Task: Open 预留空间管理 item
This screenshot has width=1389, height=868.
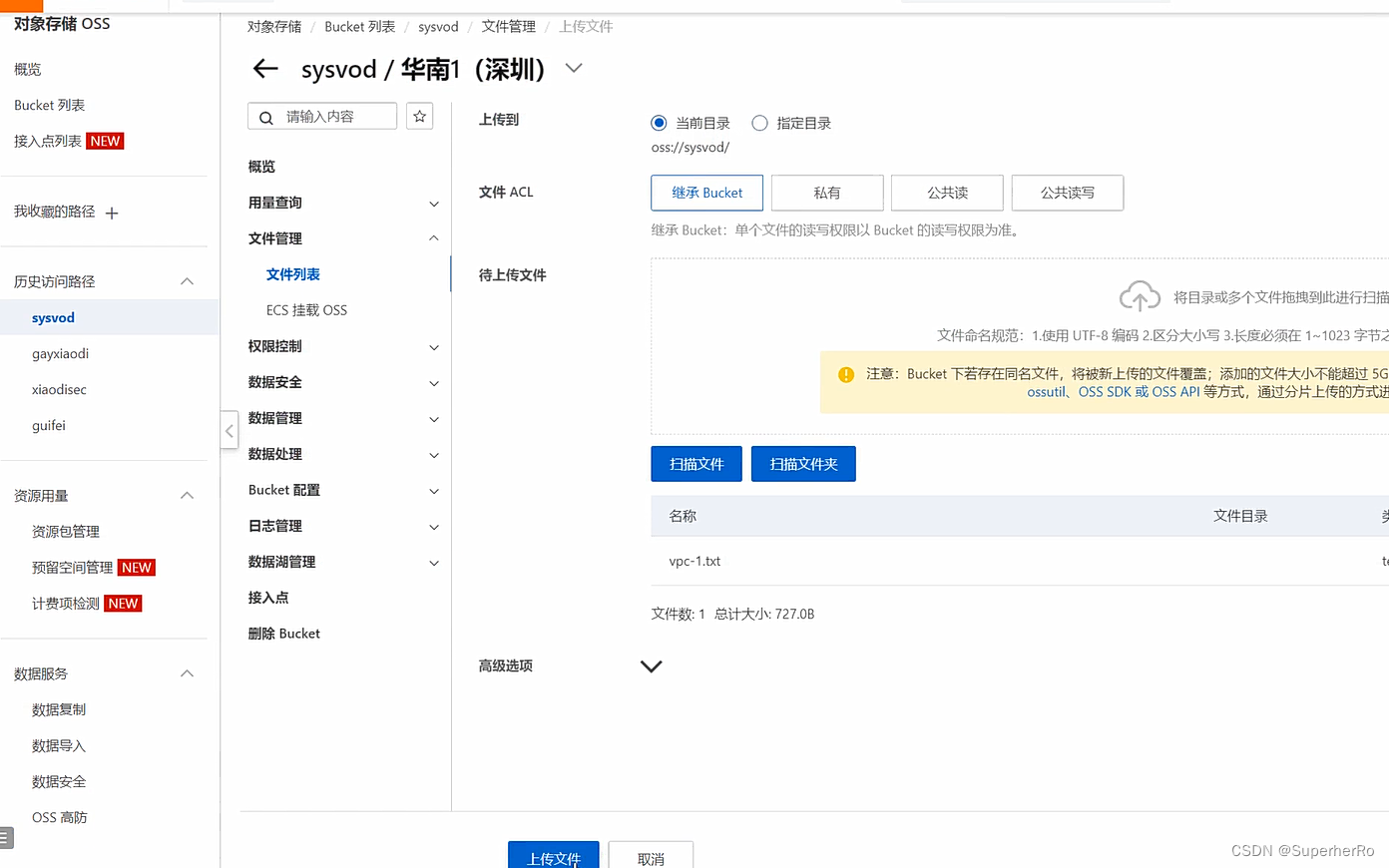Action: (73, 568)
